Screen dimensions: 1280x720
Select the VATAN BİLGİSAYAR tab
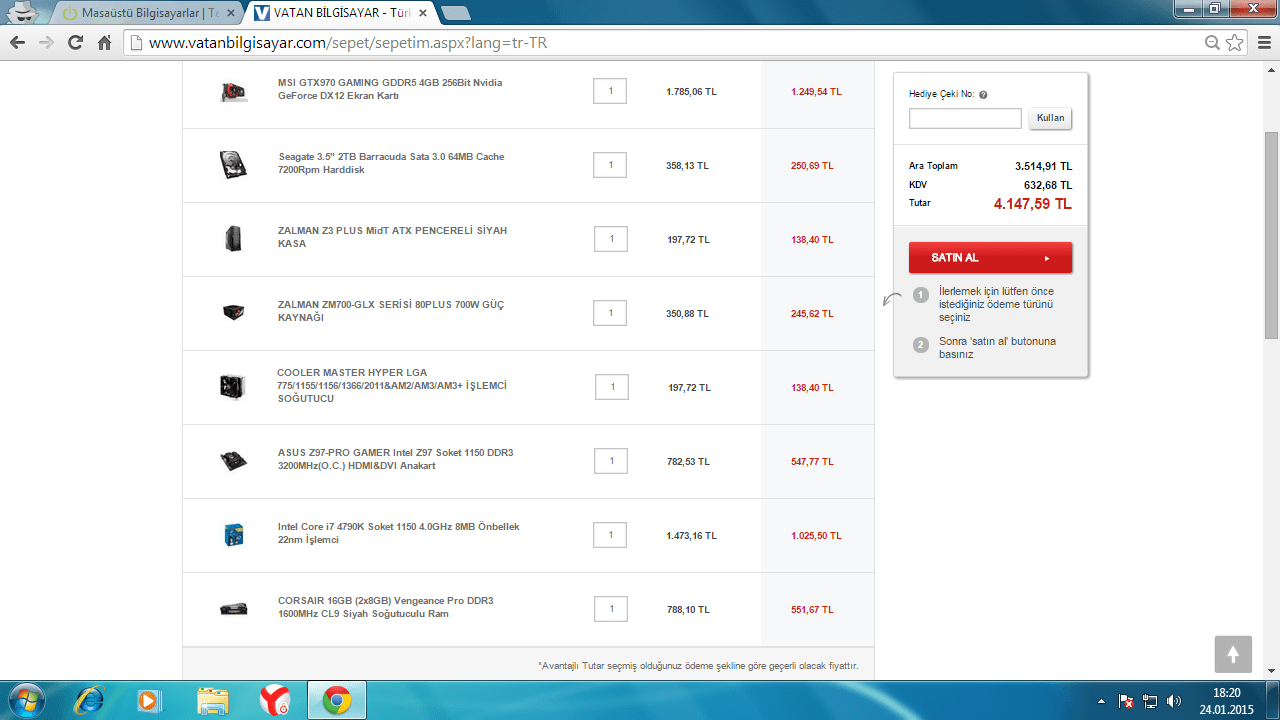click(340, 14)
